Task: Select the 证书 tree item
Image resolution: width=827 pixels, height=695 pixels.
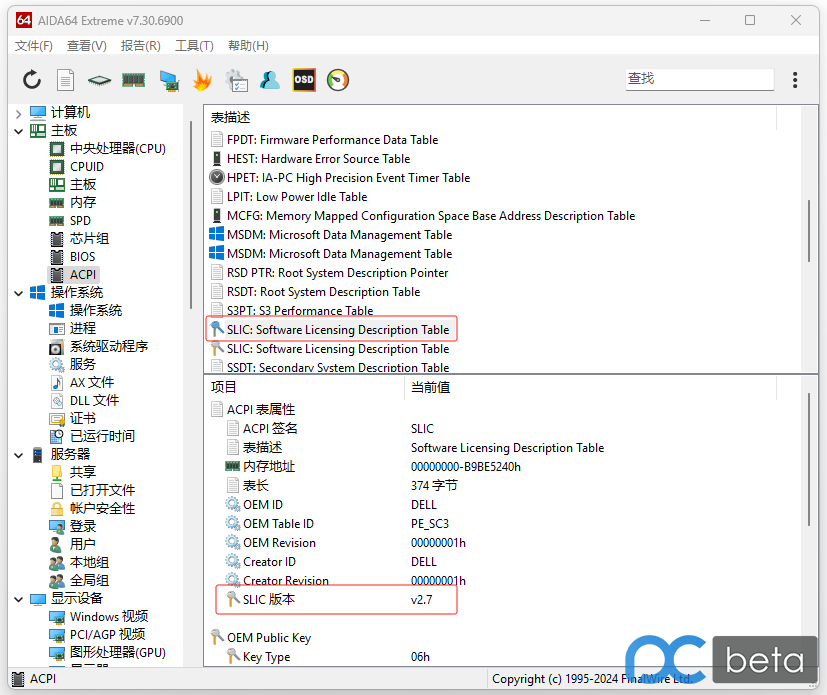Action: [73, 419]
